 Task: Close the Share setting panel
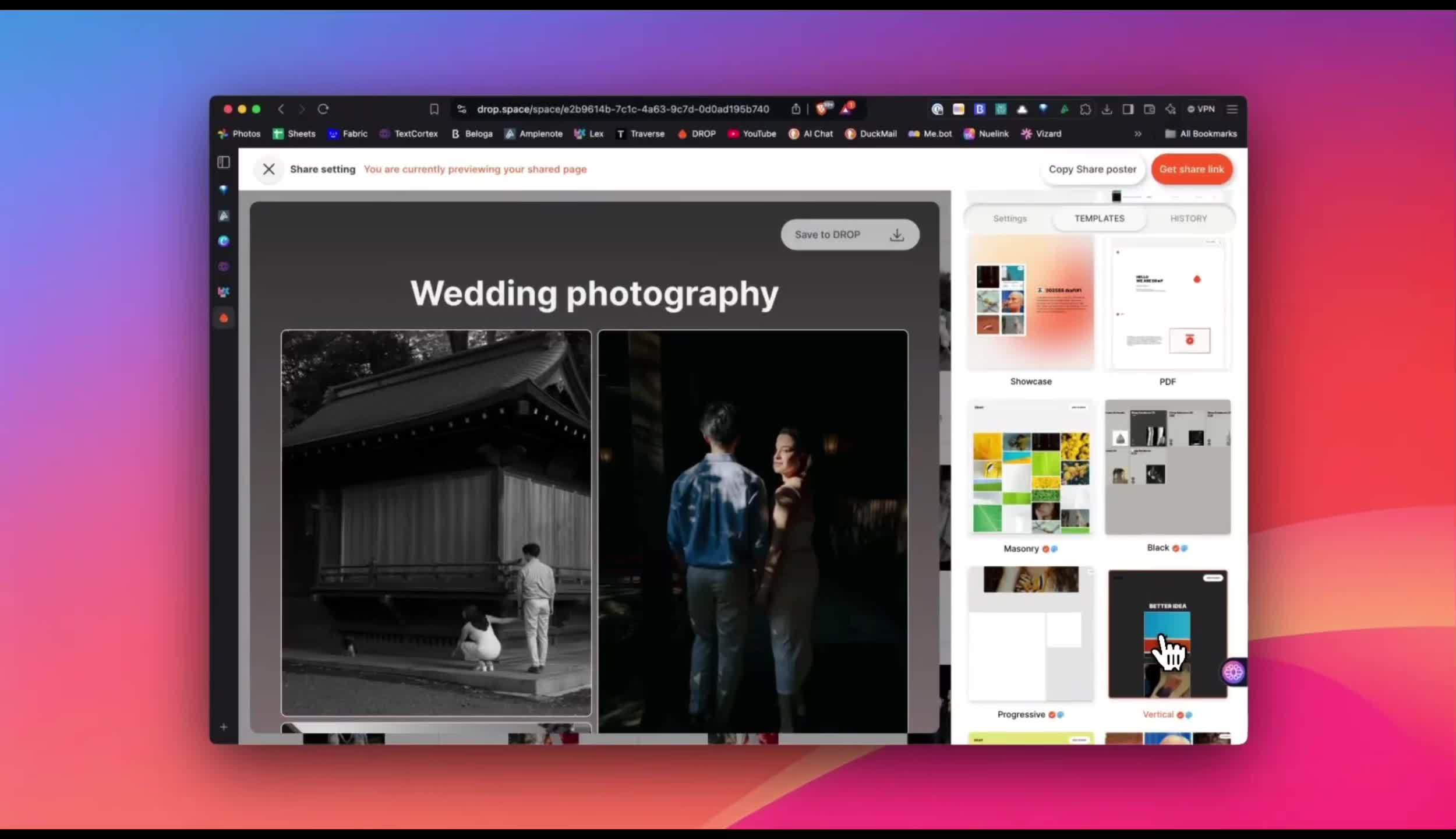point(268,169)
